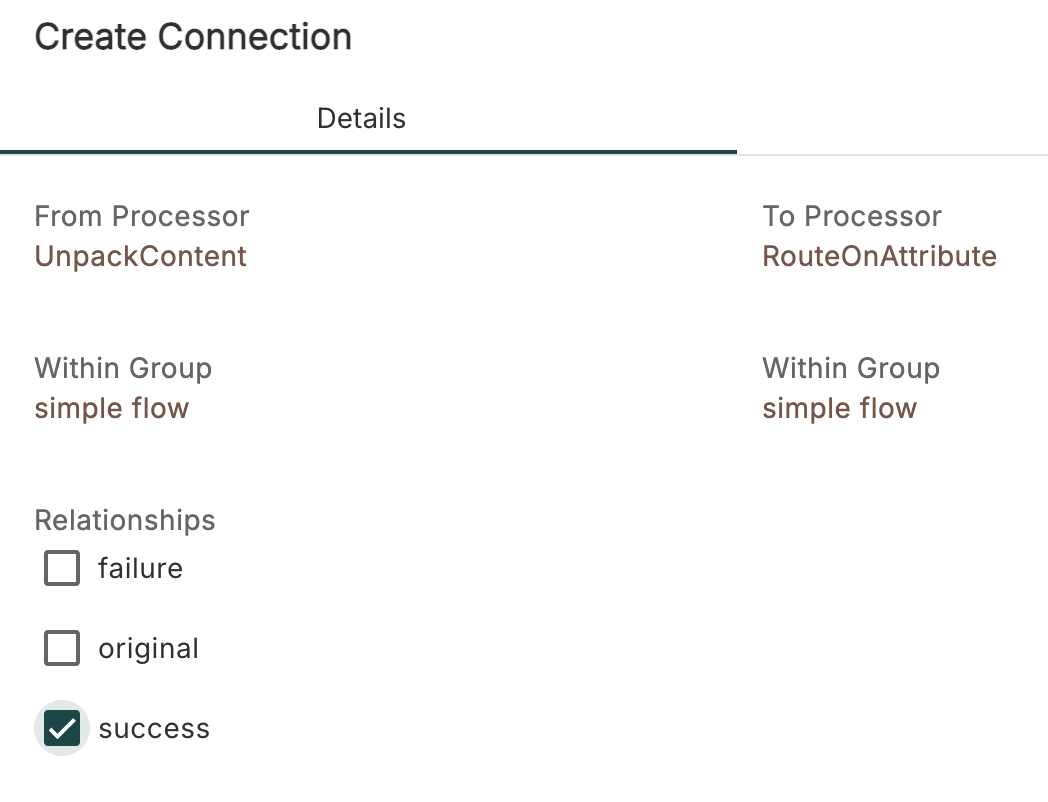Image resolution: width=1048 pixels, height=802 pixels.
Task: Click the destination-side Within Group label
Action: point(851,369)
